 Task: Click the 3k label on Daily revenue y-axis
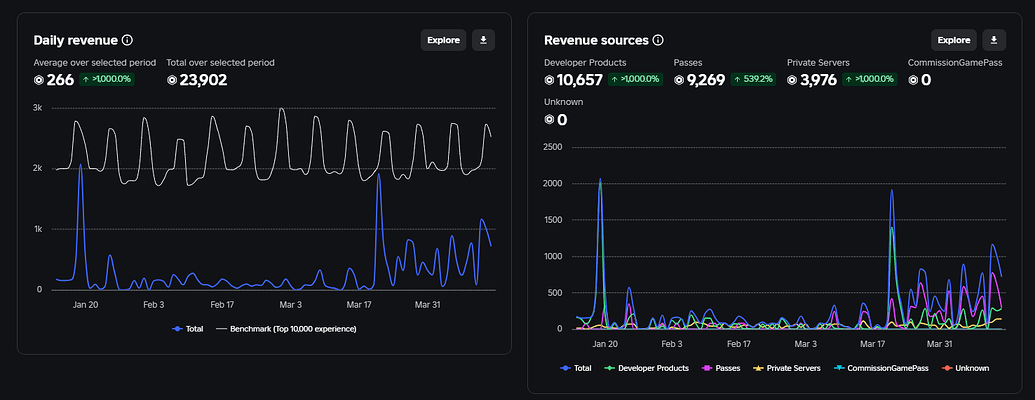click(x=38, y=108)
